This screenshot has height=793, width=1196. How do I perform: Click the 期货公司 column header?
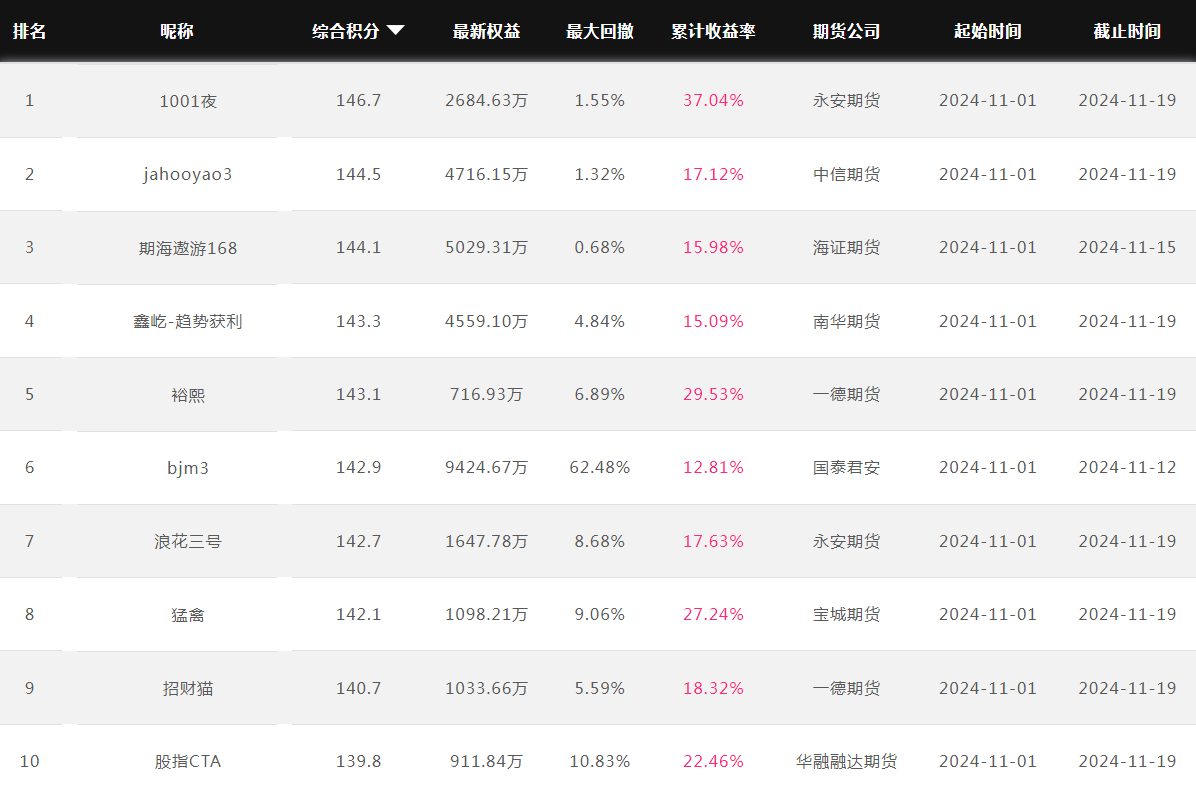(x=847, y=31)
